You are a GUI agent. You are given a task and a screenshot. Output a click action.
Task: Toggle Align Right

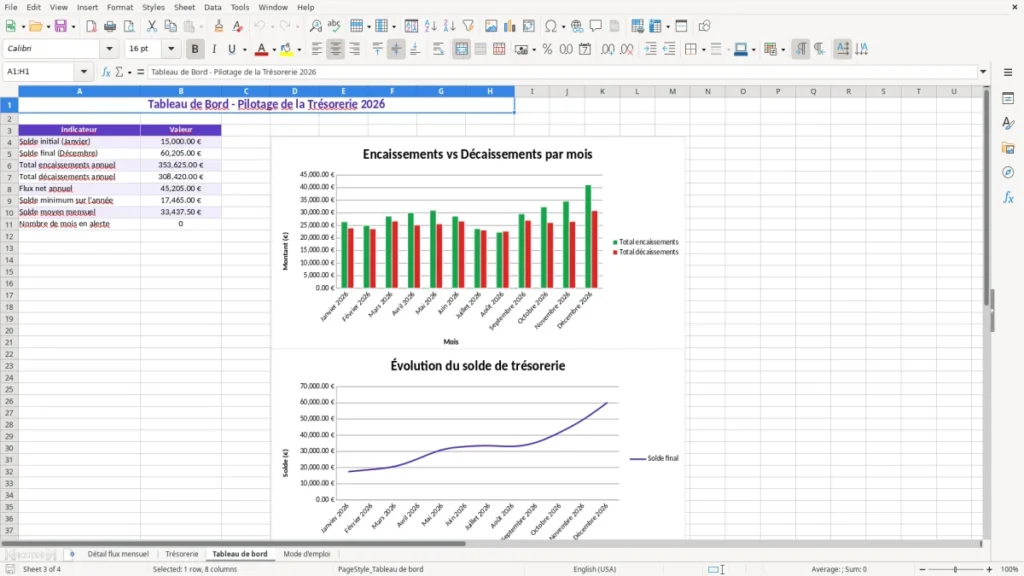tap(355, 49)
